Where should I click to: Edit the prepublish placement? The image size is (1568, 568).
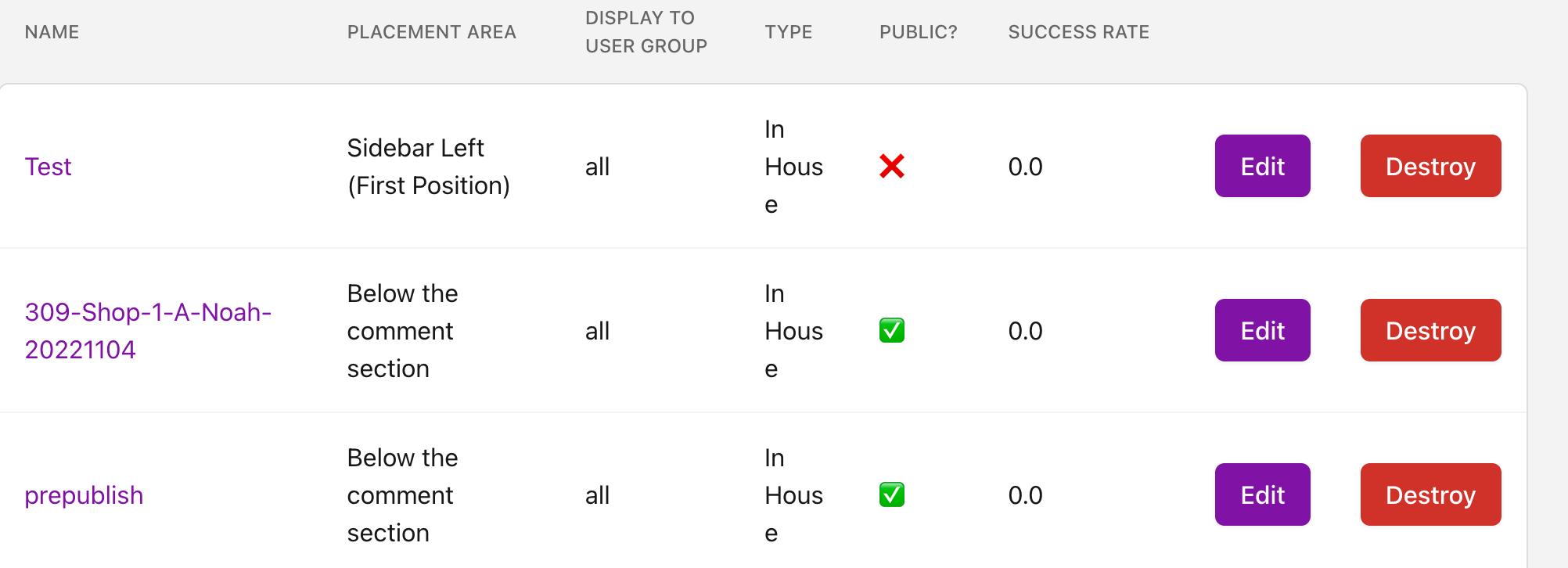click(1261, 494)
